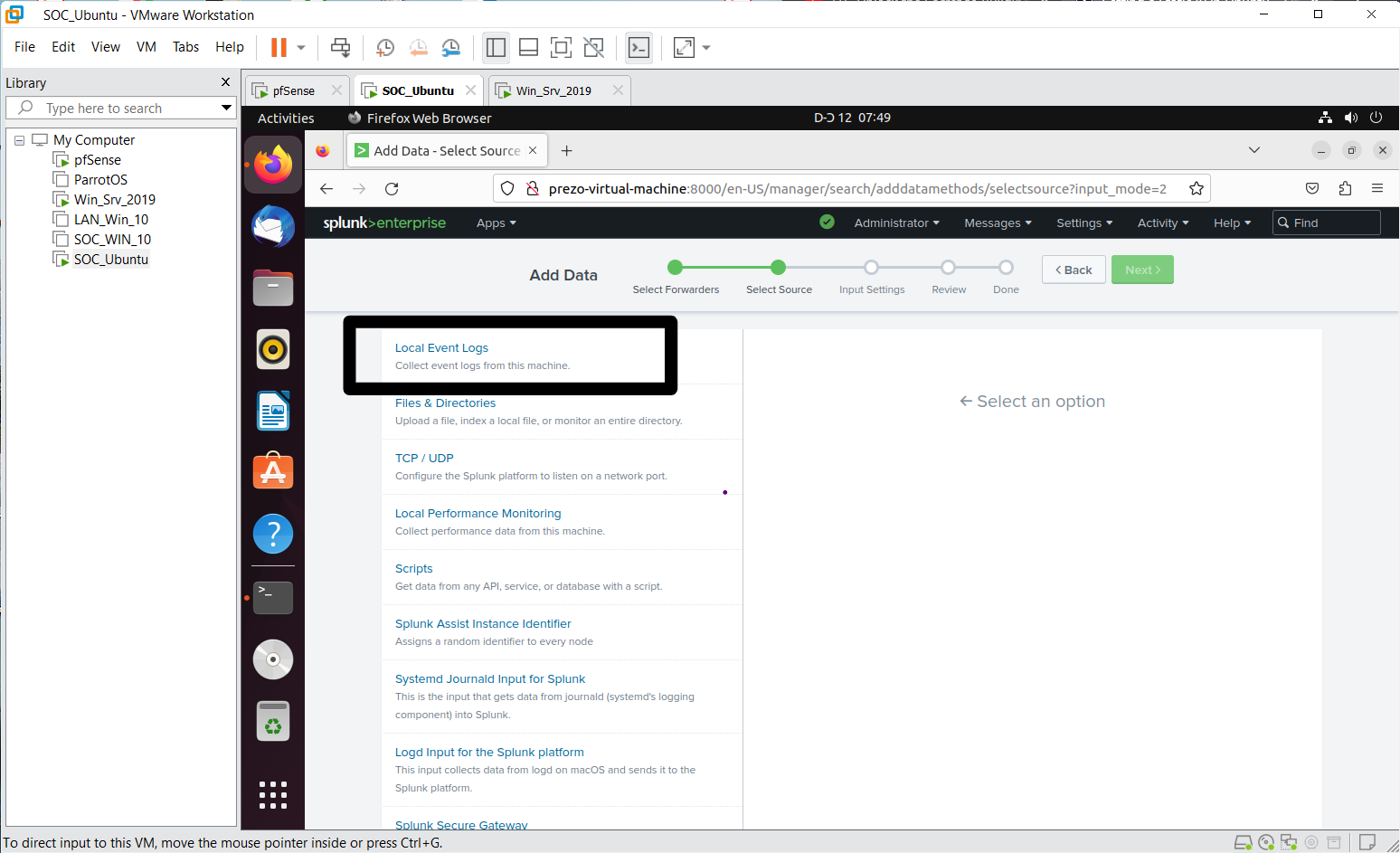The width and height of the screenshot is (1400, 853).
Task: Open Firefox hamburger menu
Action: 1377,188
